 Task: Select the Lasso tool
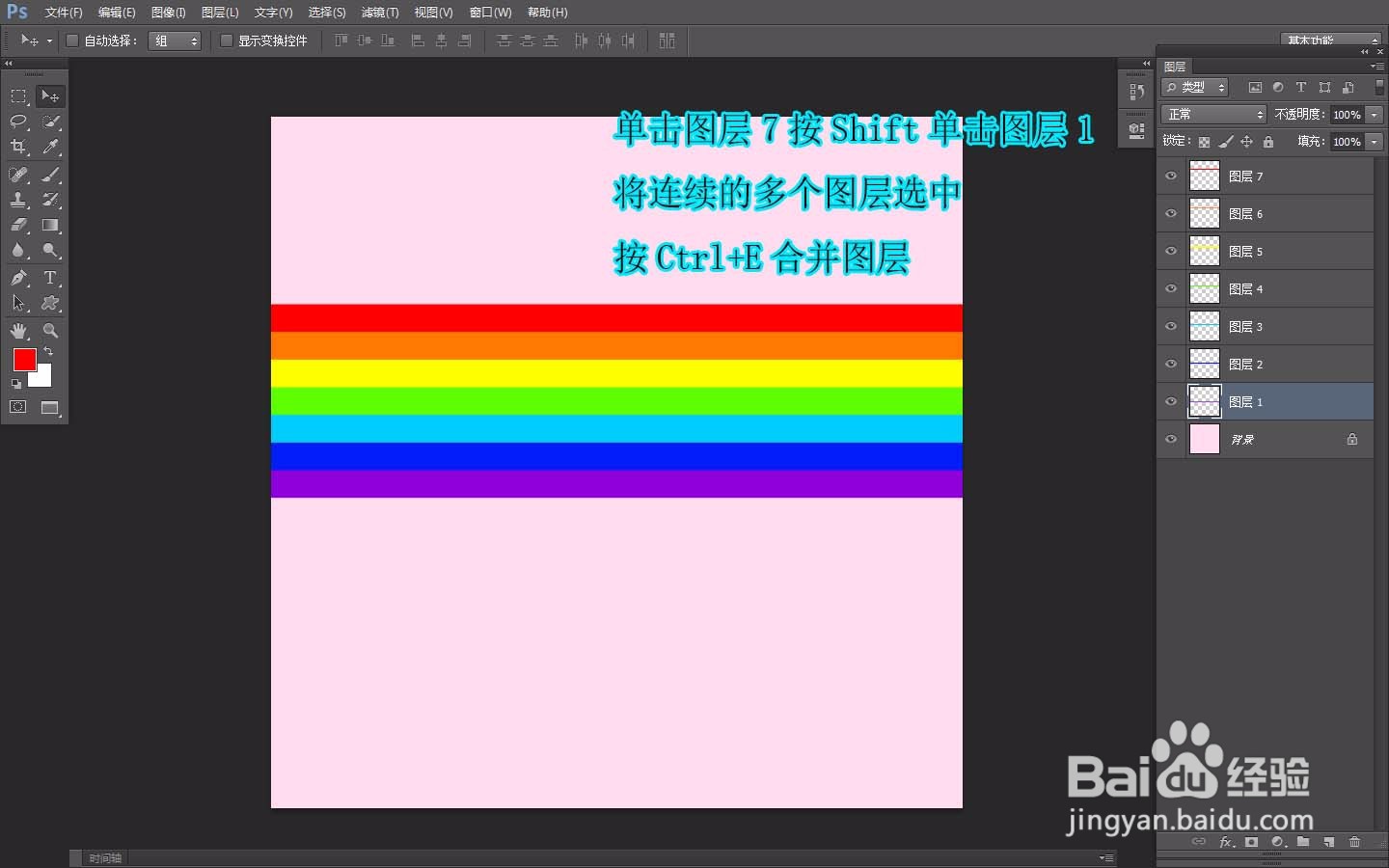tap(17, 122)
